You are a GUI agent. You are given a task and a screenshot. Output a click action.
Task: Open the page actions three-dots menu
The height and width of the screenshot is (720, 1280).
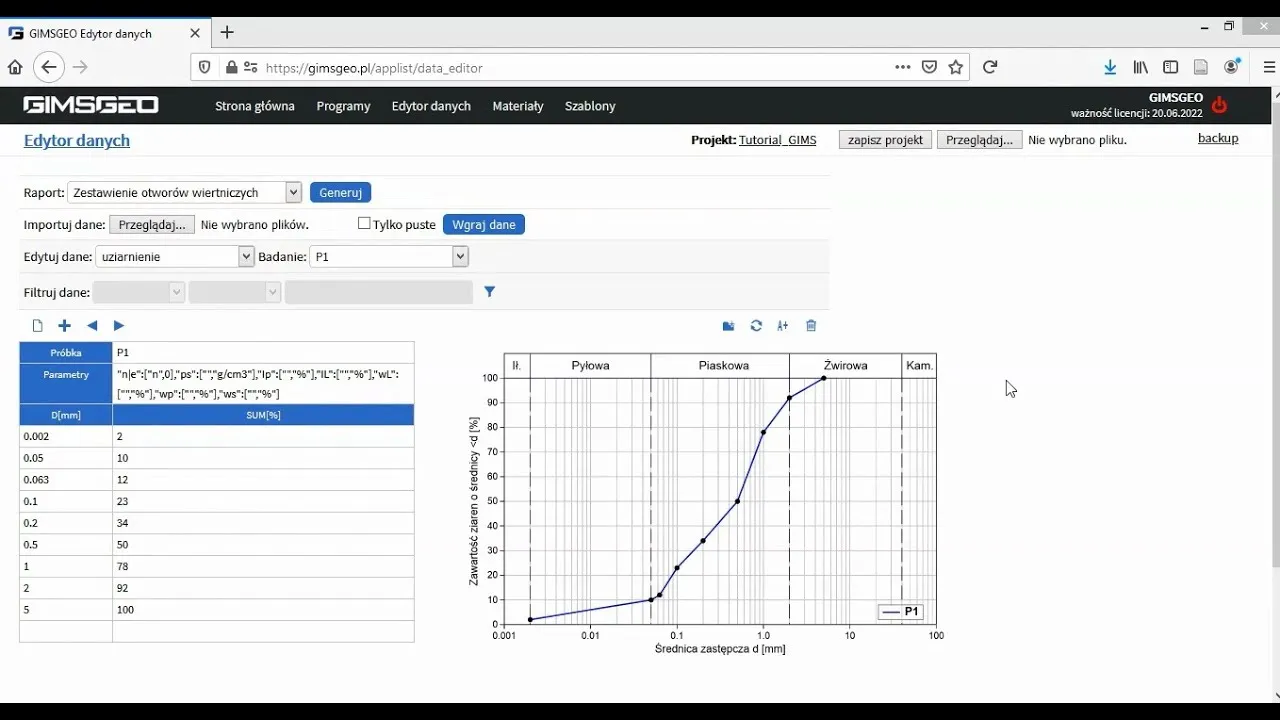point(903,67)
